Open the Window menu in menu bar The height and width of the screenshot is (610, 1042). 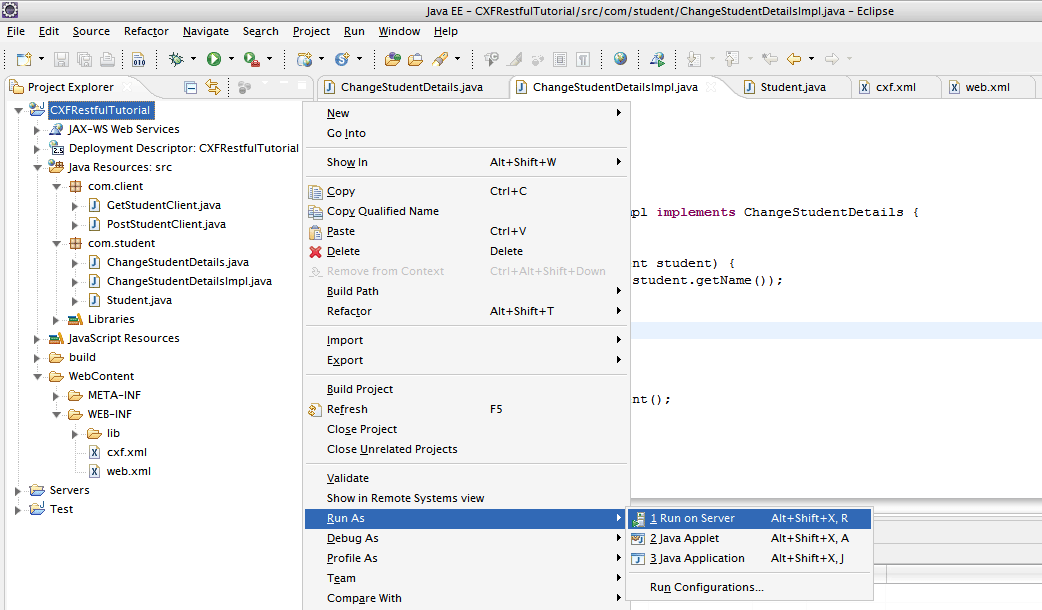click(x=399, y=31)
